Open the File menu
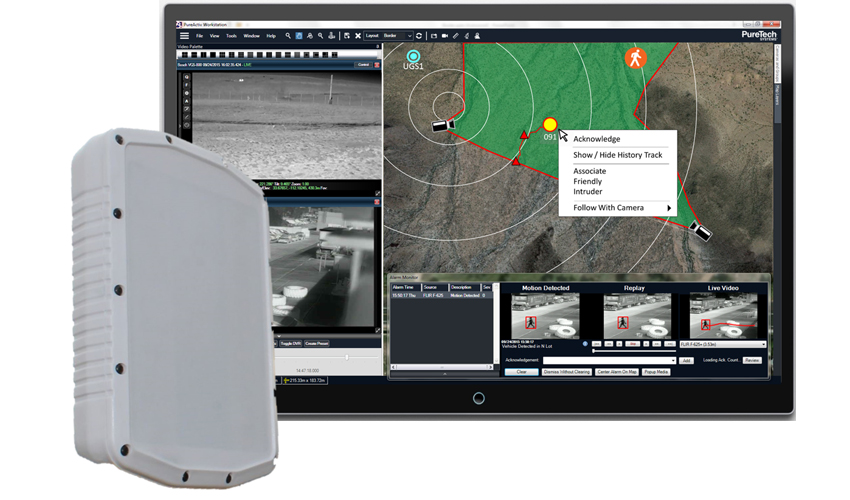 (199, 36)
